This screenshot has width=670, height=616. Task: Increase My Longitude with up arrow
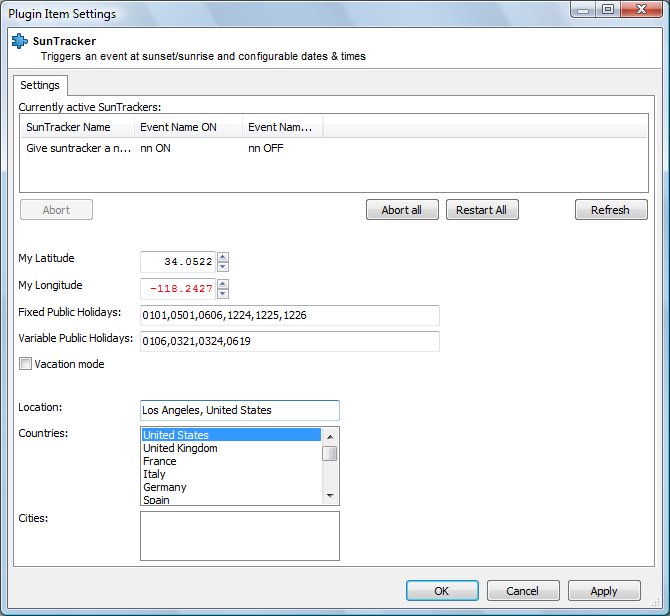tap(223, 284)
